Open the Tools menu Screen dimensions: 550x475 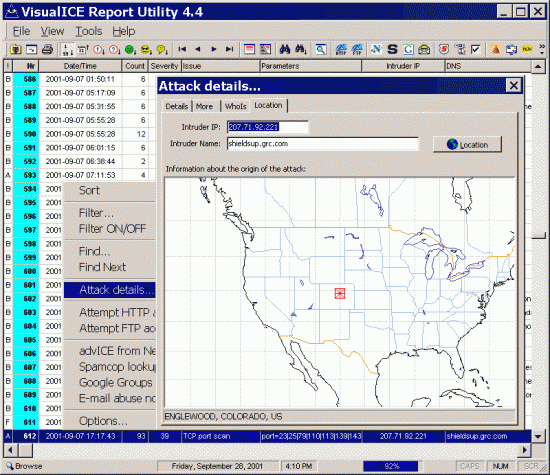(x=89, y=31)
